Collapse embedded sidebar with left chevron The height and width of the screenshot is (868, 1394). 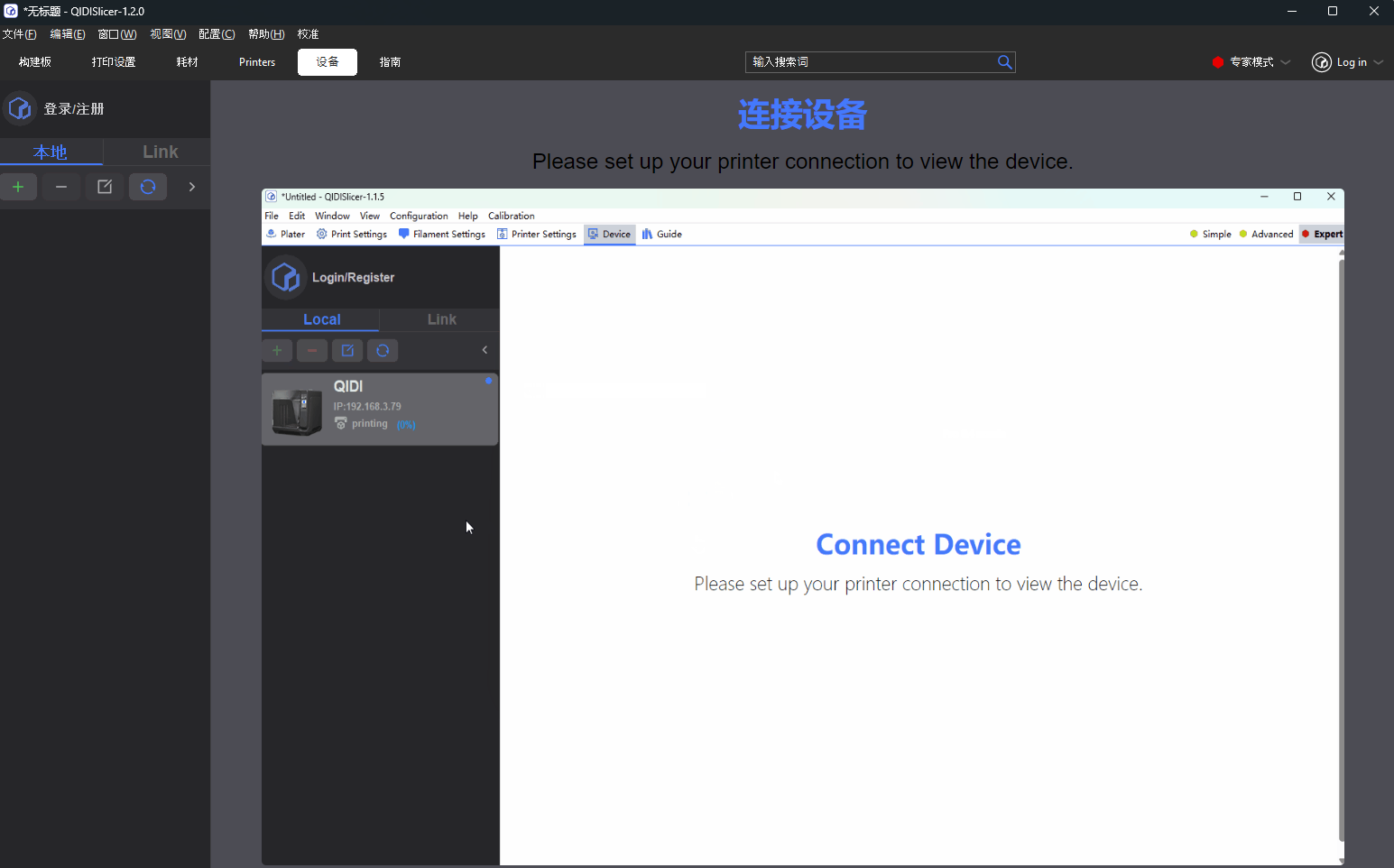click(x=485, y=350)
